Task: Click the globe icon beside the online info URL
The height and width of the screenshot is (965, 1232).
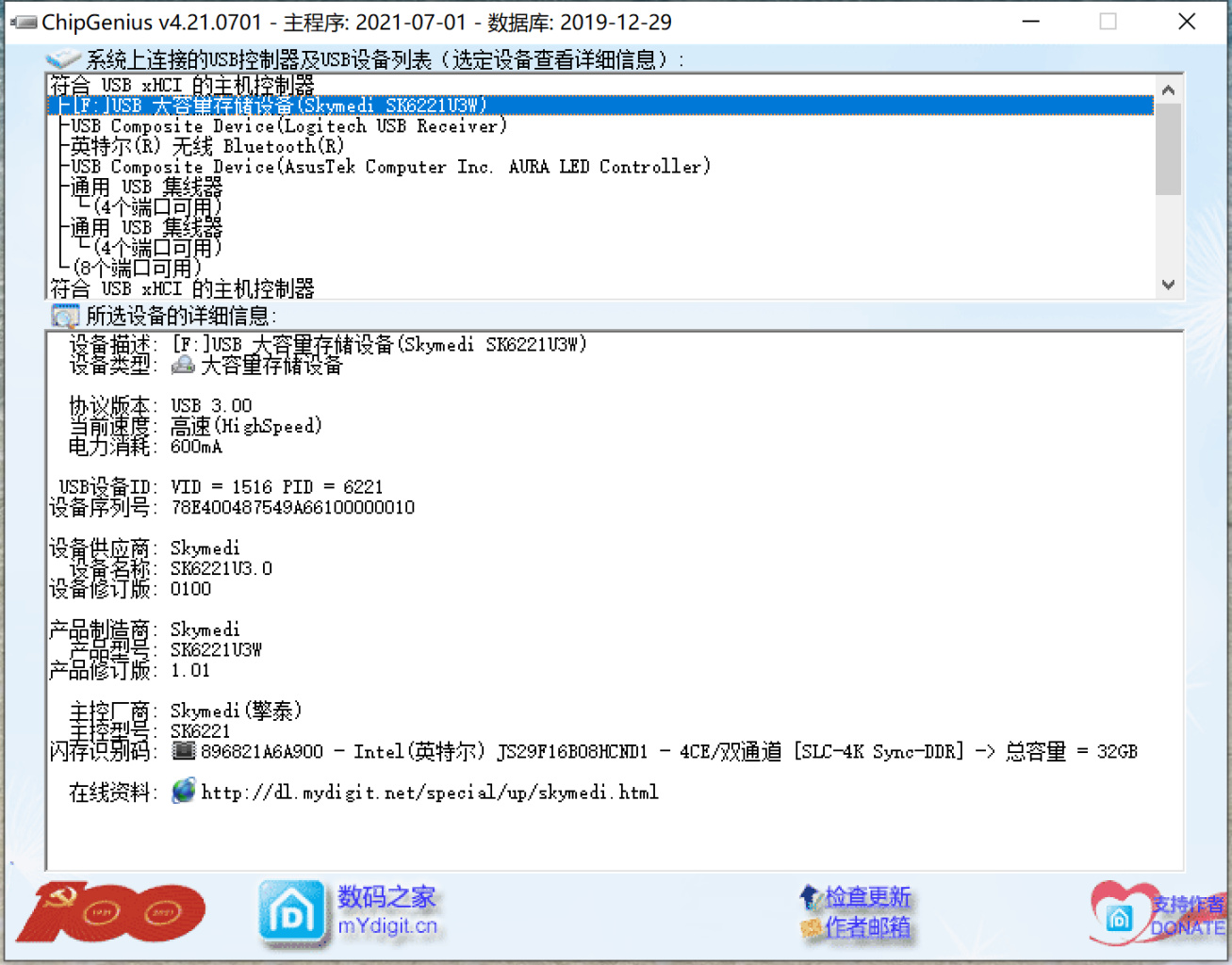Action: pyautogui.click(x=184, y=792)
